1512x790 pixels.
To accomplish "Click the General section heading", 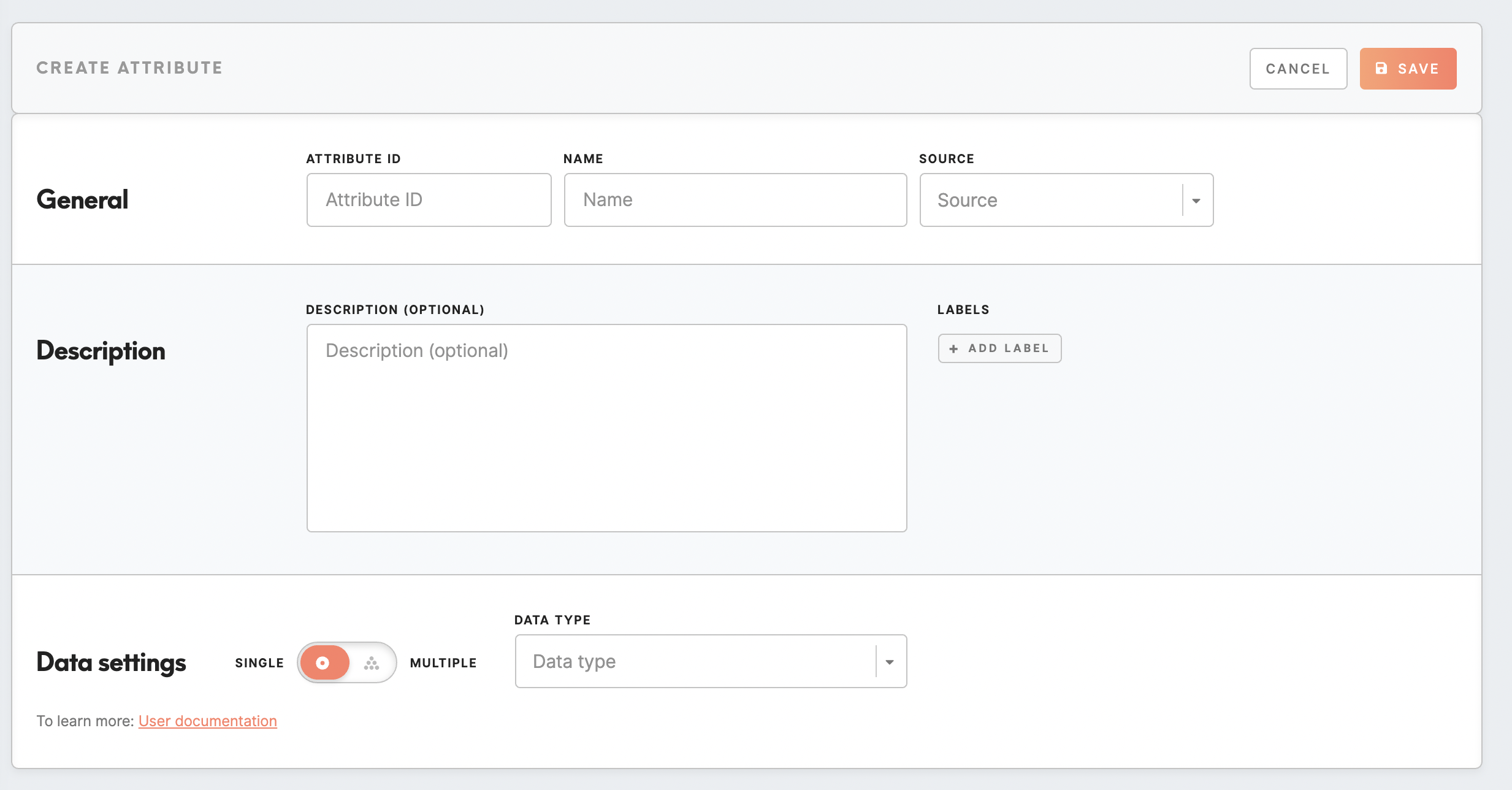I will [82, 200].
